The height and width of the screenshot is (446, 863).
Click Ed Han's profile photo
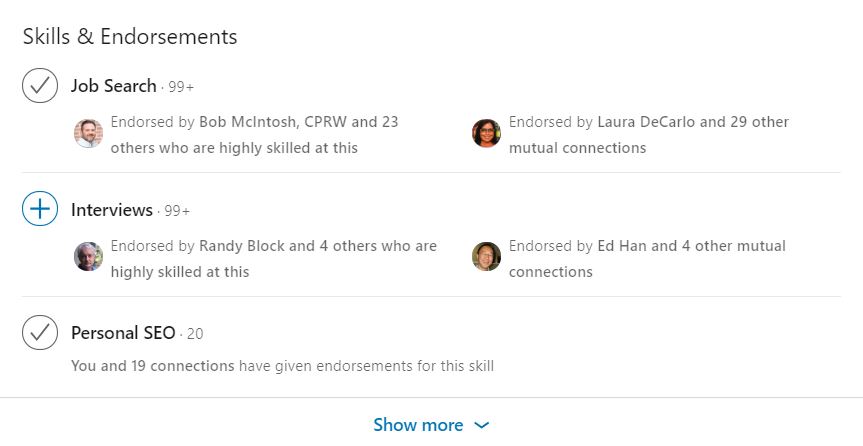coord(486,257)
